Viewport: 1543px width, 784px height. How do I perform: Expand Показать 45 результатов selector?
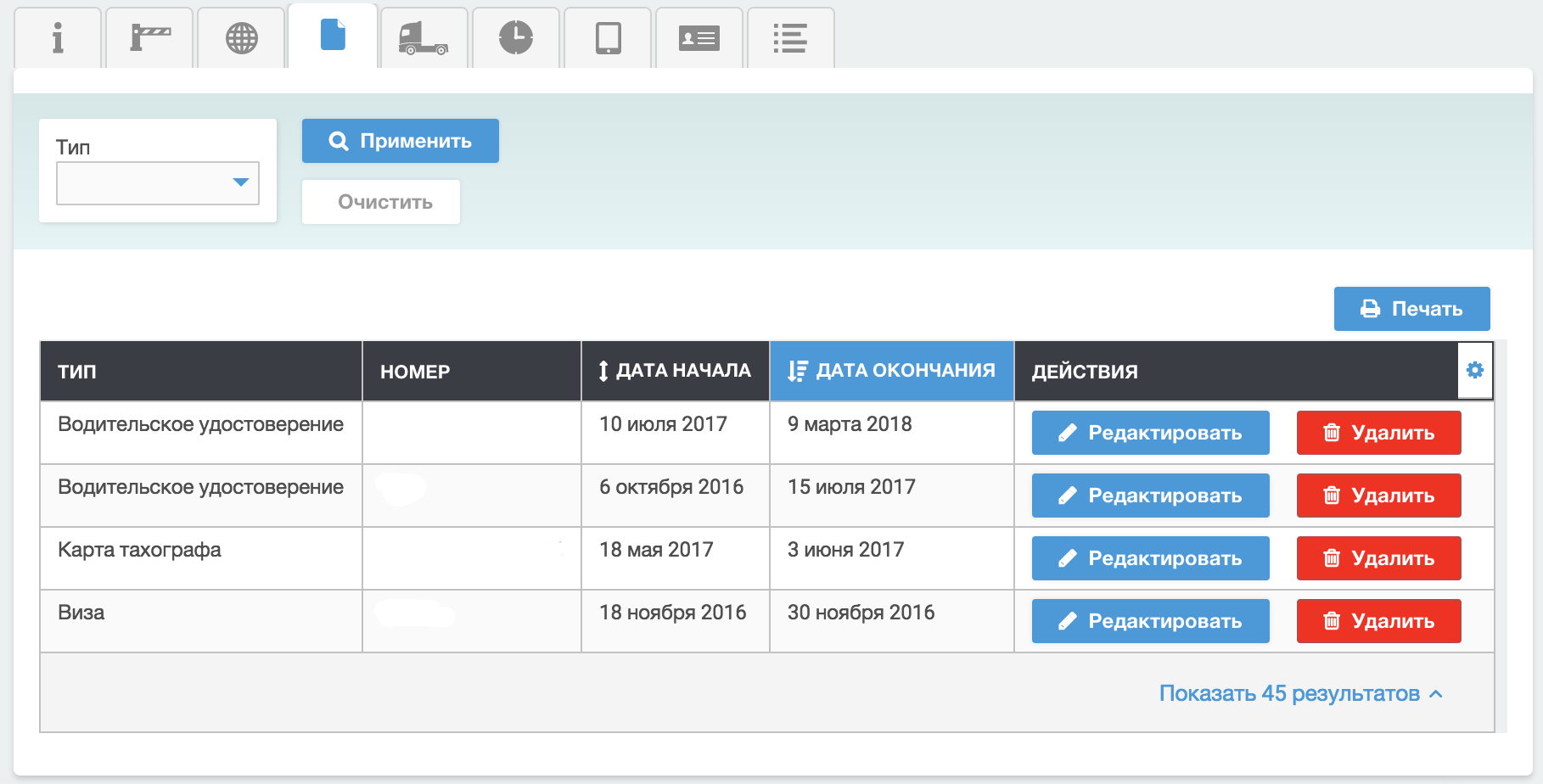coord(1300,693)
